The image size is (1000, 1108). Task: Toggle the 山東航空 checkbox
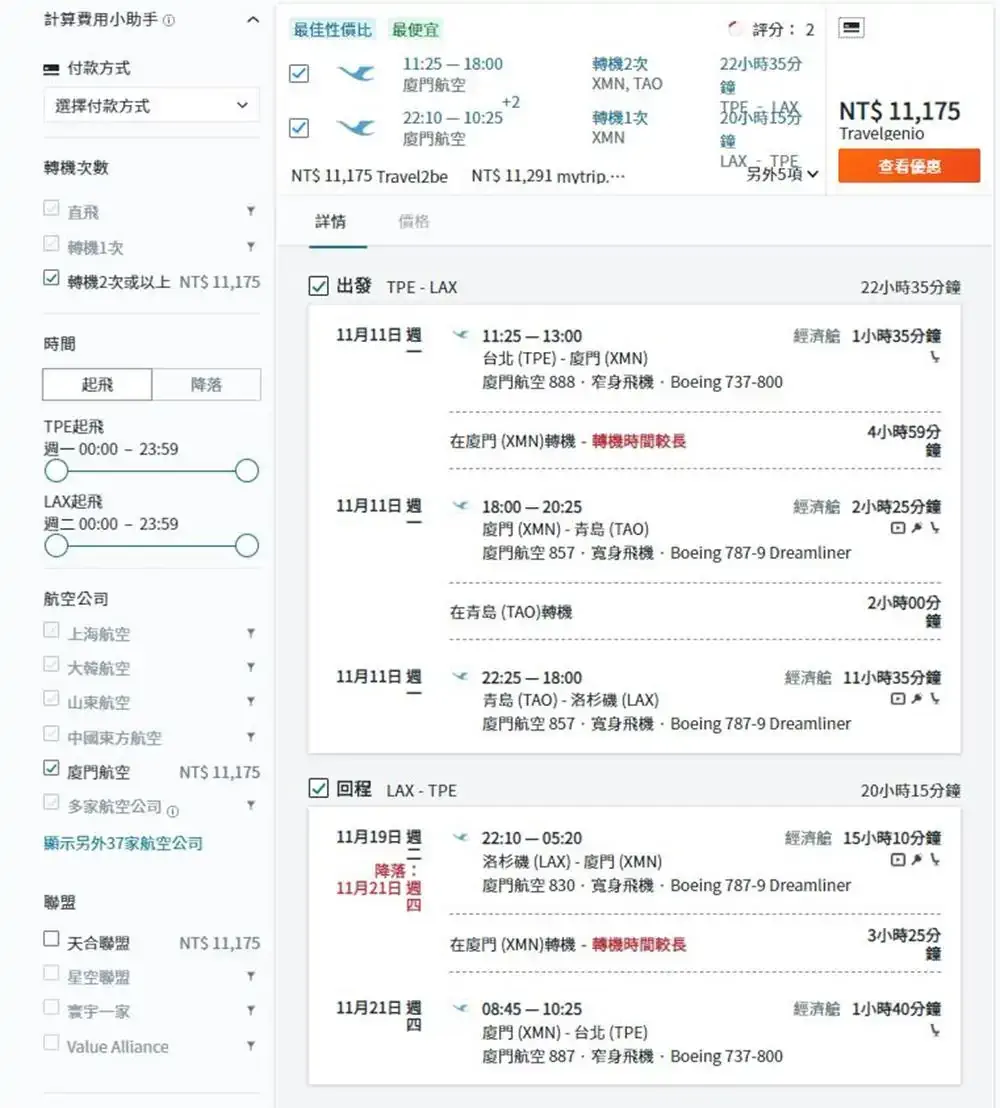[51, 699]
